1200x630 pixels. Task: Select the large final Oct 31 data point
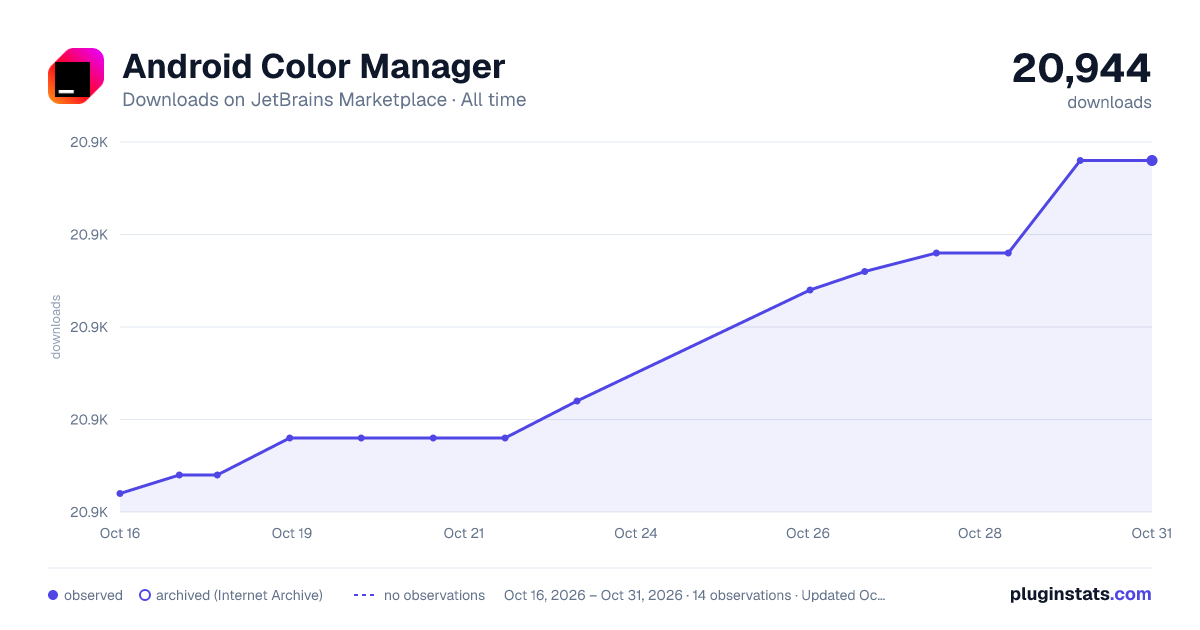[x=1152, y=160]
